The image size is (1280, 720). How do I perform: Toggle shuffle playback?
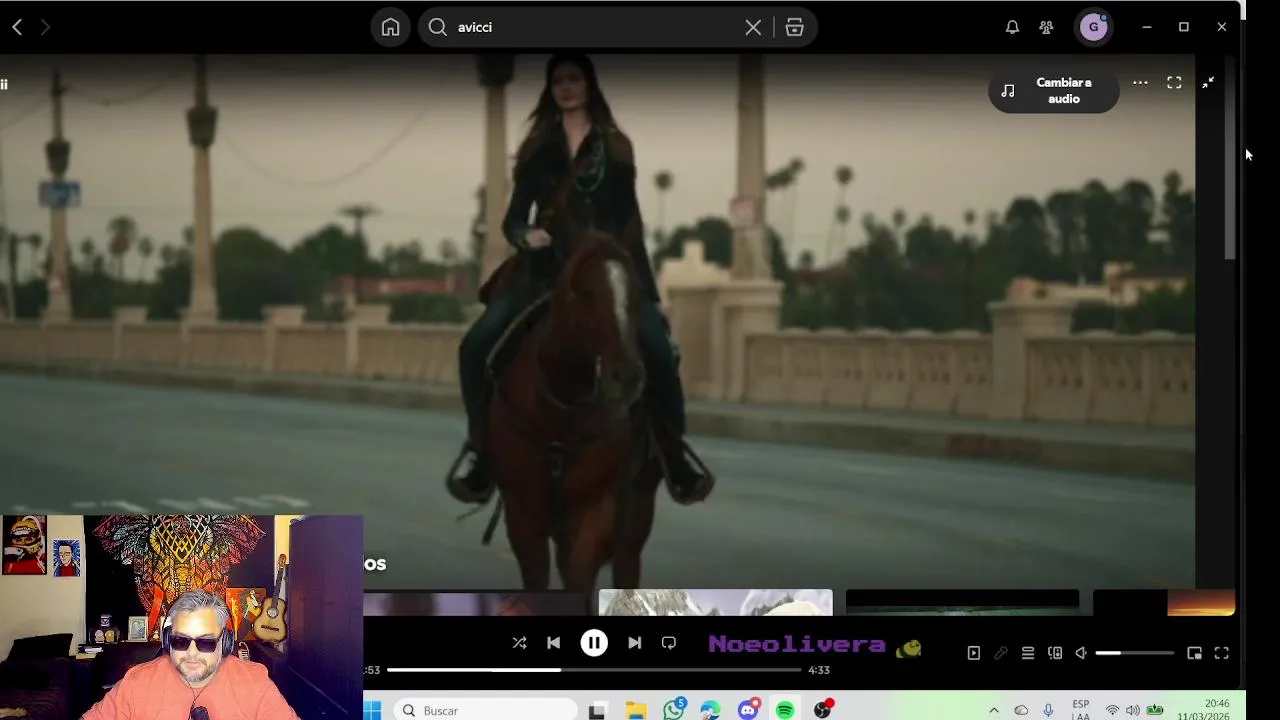[519, 643]
